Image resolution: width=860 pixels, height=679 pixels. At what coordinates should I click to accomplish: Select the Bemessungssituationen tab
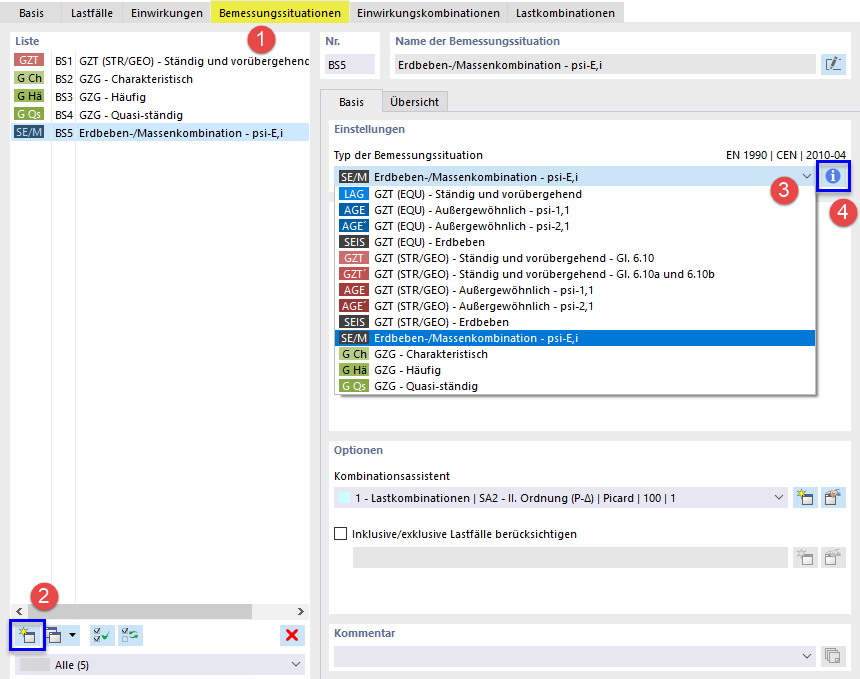280,13
